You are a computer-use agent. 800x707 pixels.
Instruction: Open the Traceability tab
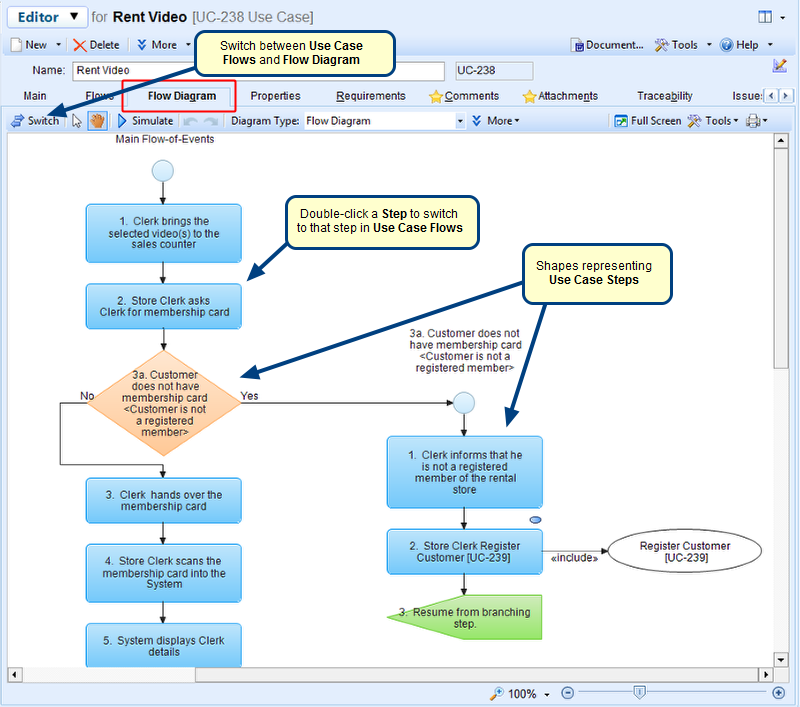pyautogui.click(x=665, y=96)
